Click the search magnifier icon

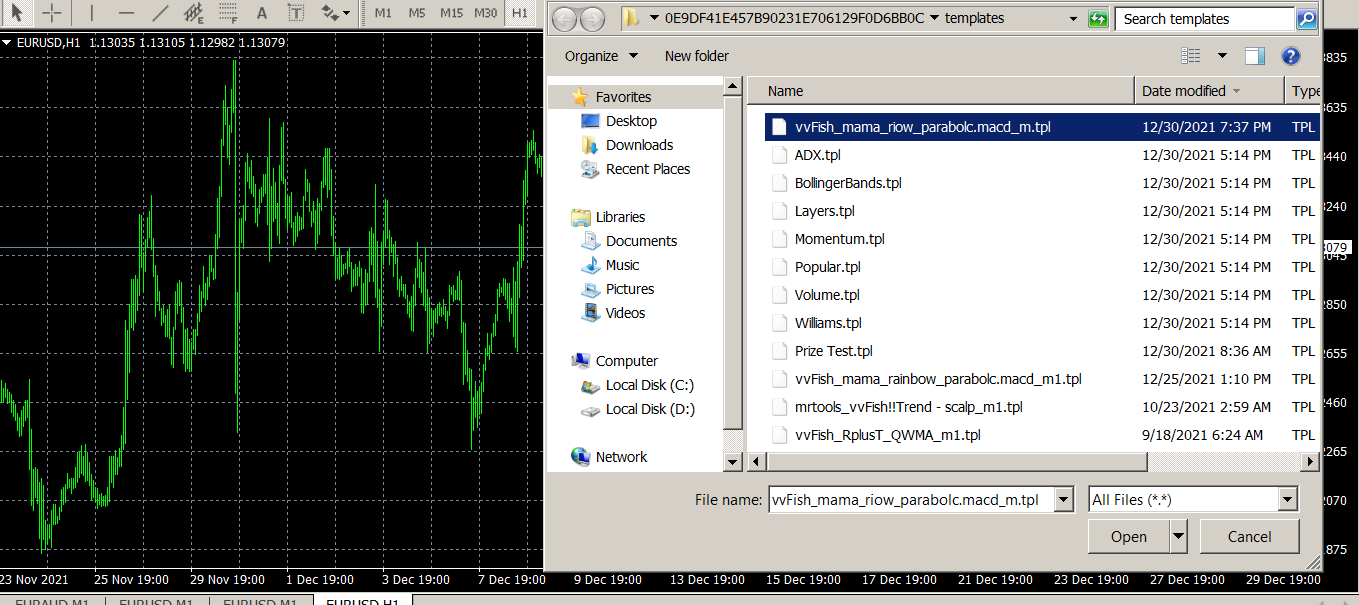(x=1306, y=19)
